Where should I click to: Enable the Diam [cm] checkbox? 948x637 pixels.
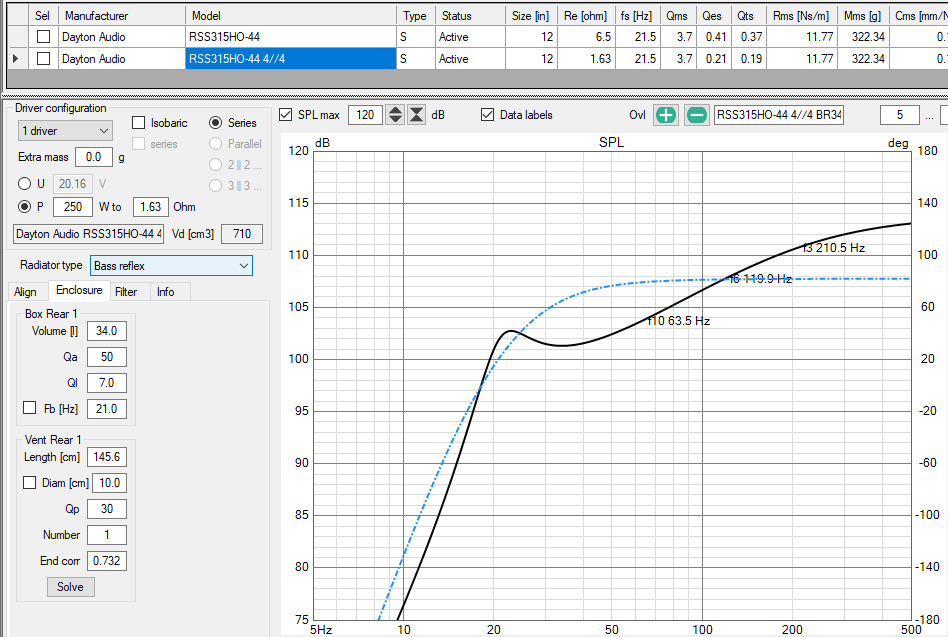tap(30, 482)
